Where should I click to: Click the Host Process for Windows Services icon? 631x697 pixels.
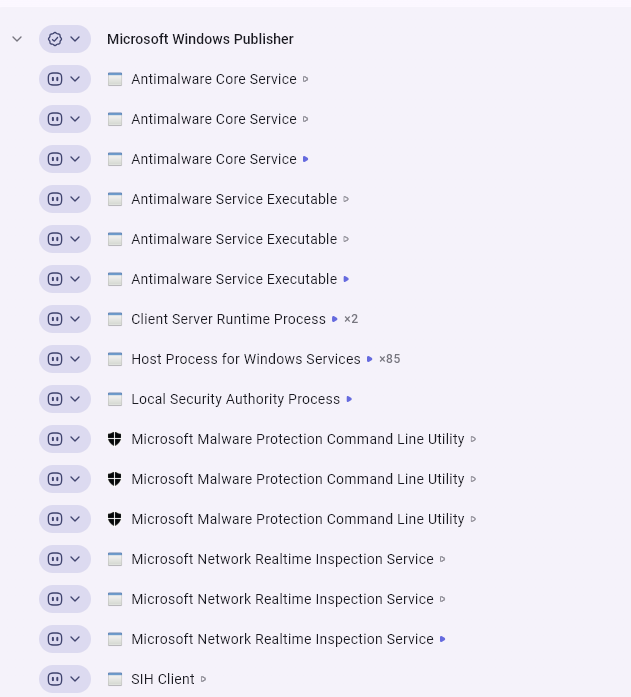[115, 359]
